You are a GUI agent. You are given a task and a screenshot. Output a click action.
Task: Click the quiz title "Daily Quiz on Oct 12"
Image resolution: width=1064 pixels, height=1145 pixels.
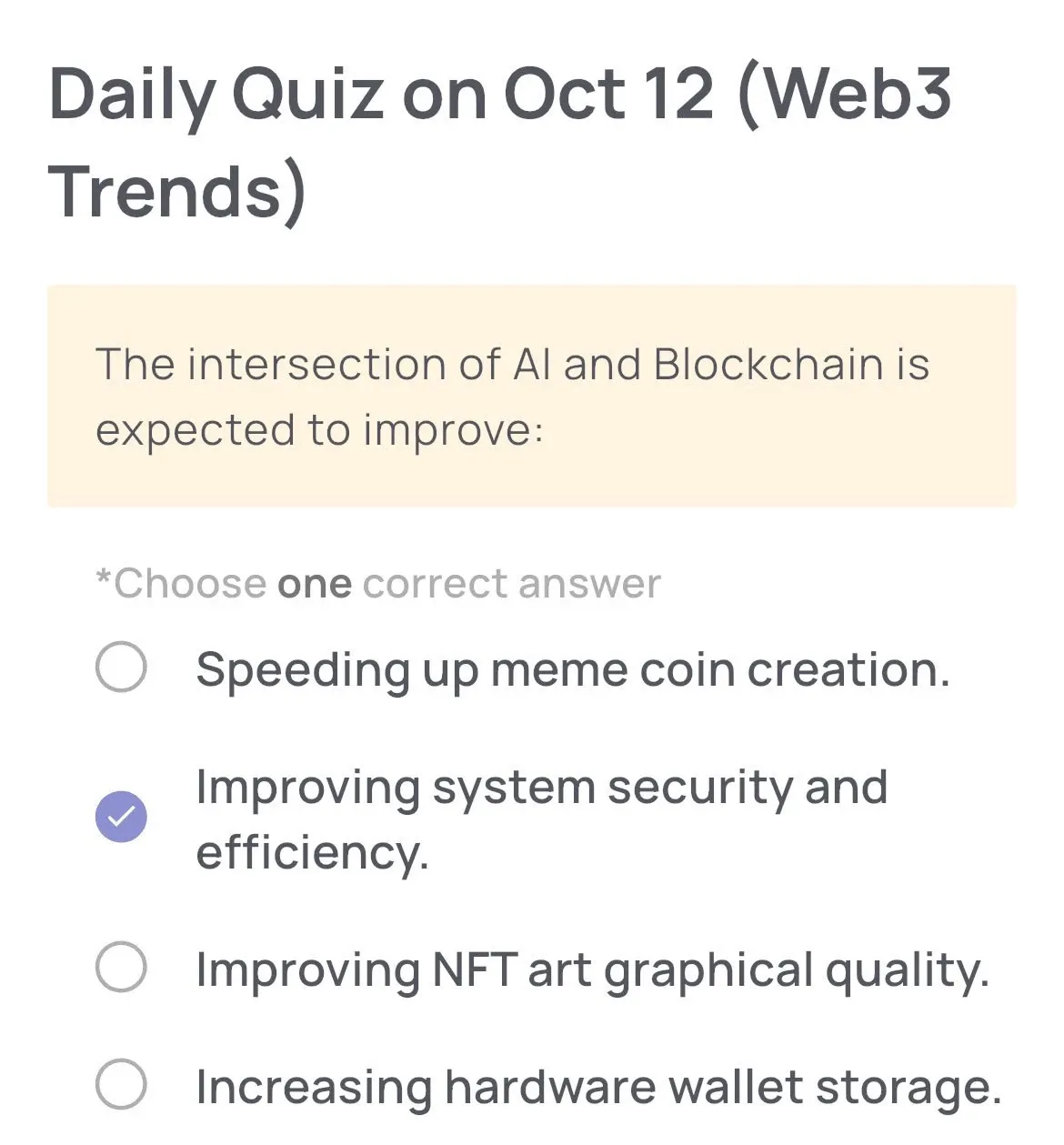[382, 91]
